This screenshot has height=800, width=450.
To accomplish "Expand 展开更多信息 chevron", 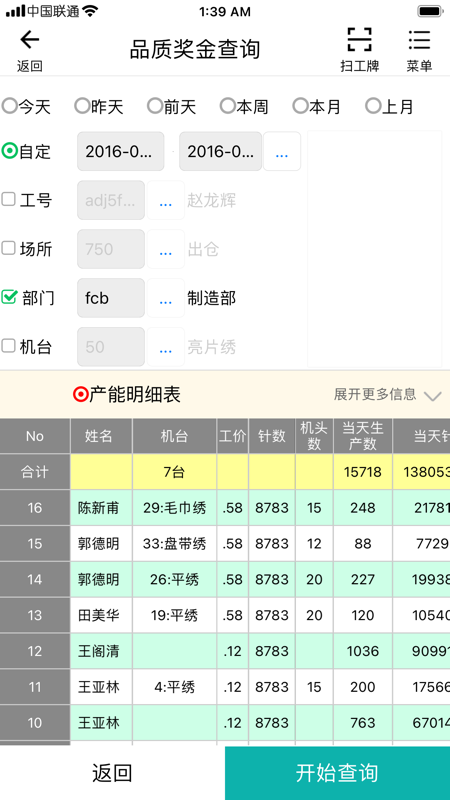I will tap(433, 396).
